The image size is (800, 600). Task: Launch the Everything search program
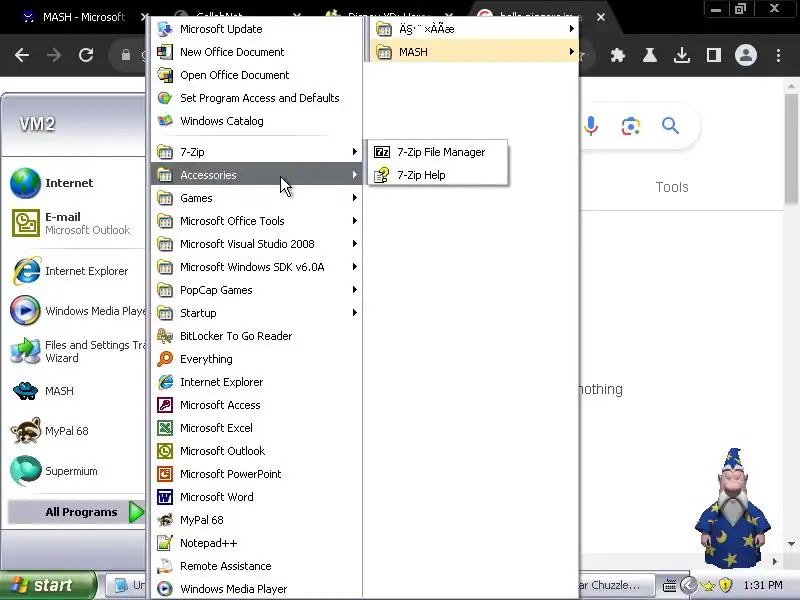coord(256,359)
